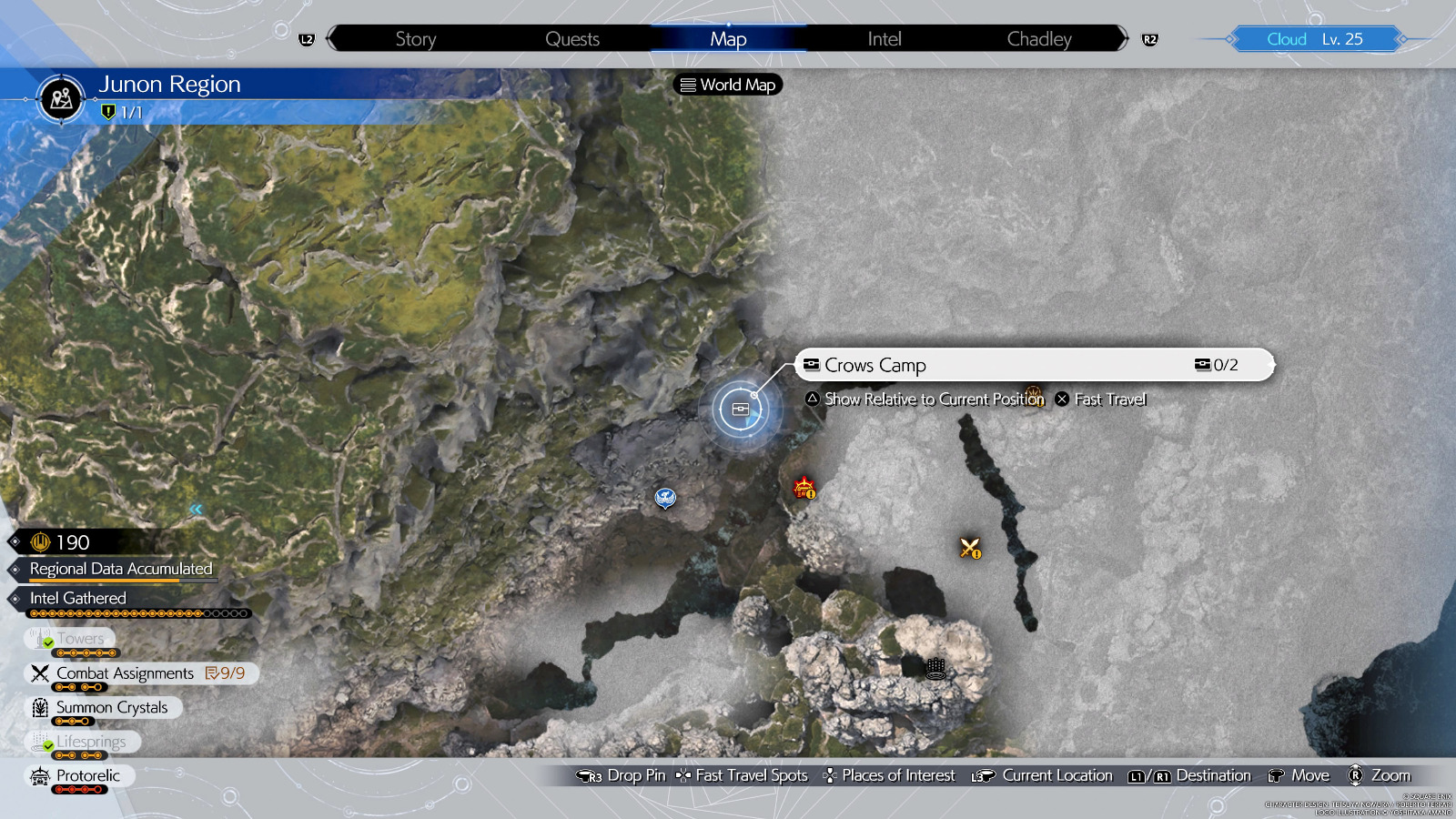Select the Crows Camp marker on the map

(x=740, y=409)
